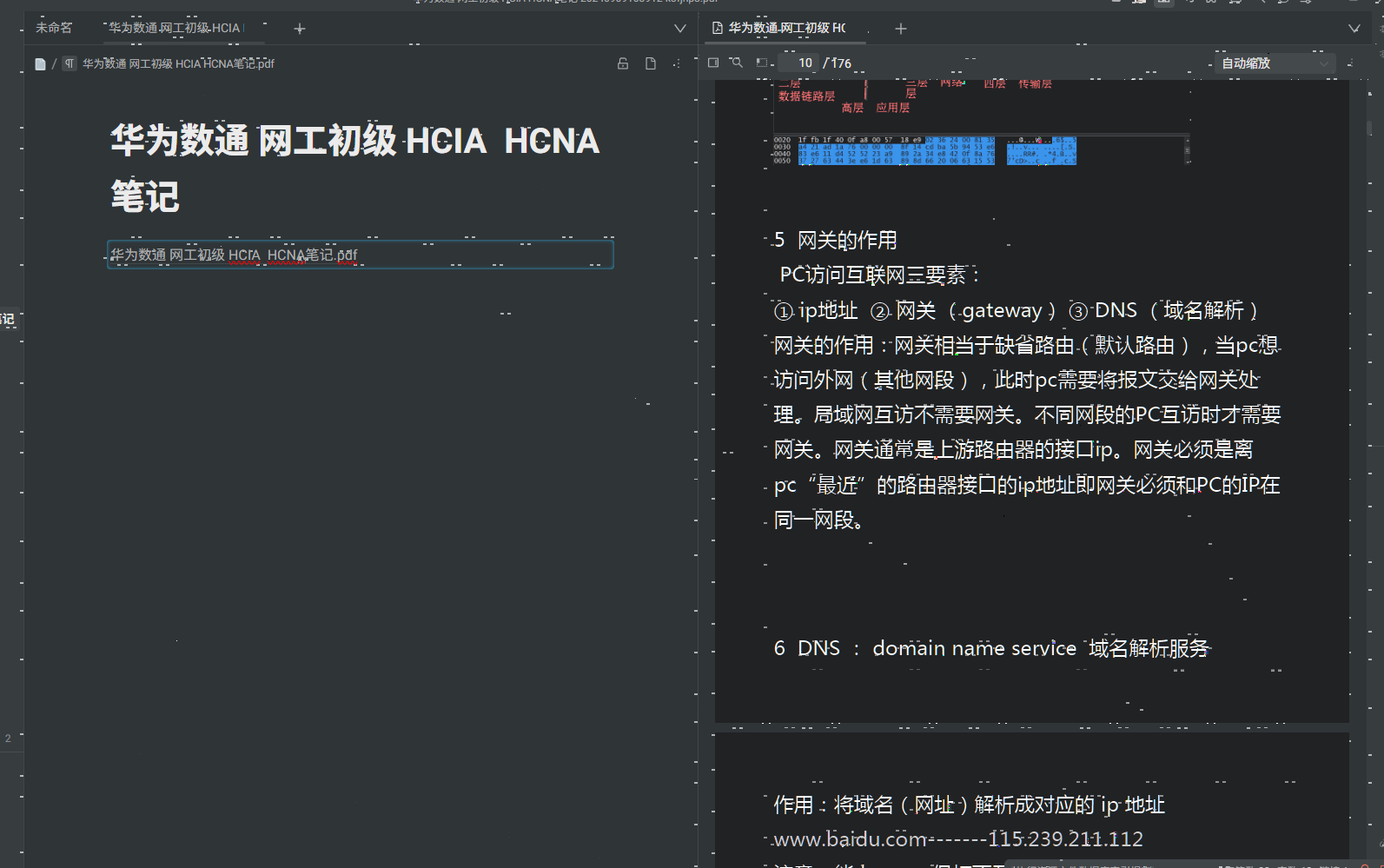Toggle the PDF sidebar panel icon
The width and height of the screenshot is (1384, 868).
pos(713,63)
